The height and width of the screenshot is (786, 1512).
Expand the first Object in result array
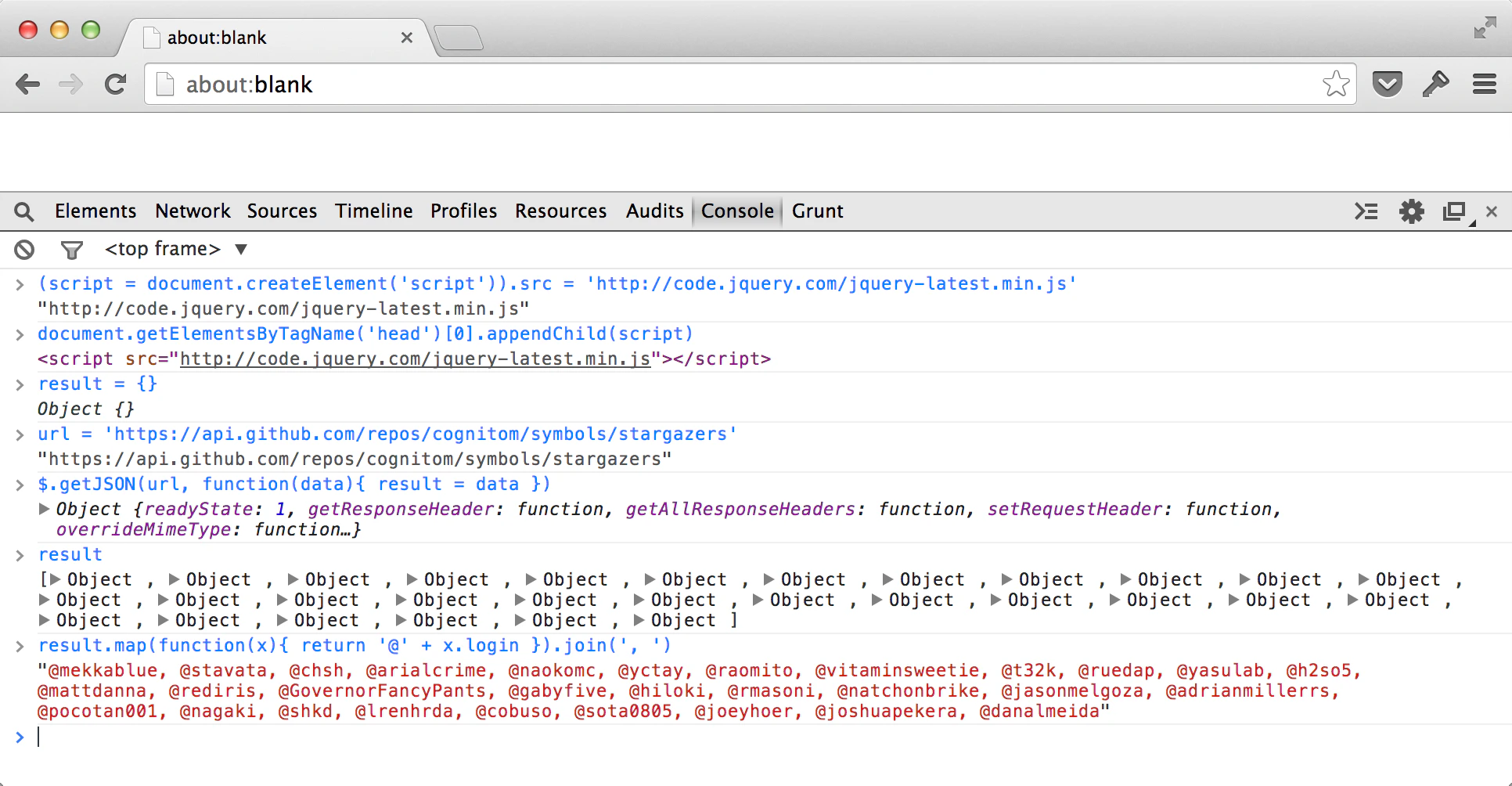click(x=55, y=579)
